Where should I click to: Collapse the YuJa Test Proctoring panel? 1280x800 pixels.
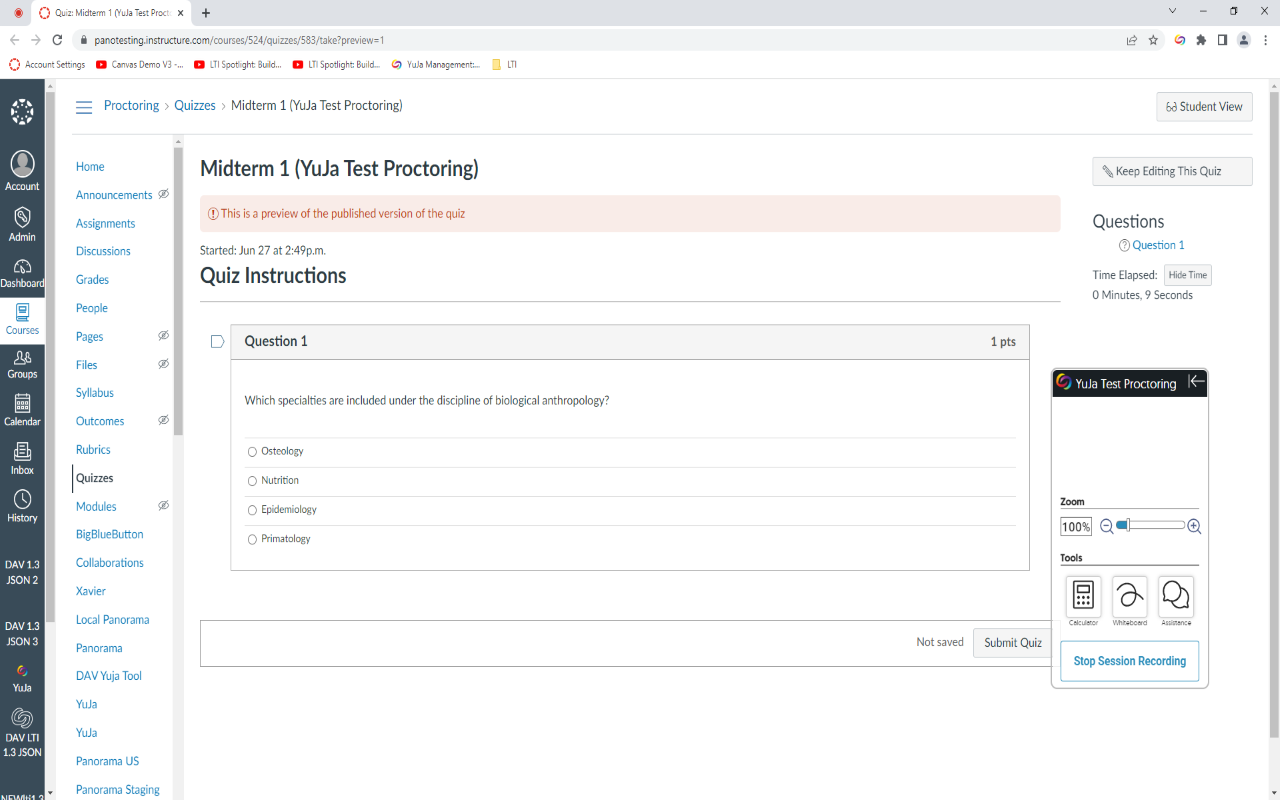1196,382
